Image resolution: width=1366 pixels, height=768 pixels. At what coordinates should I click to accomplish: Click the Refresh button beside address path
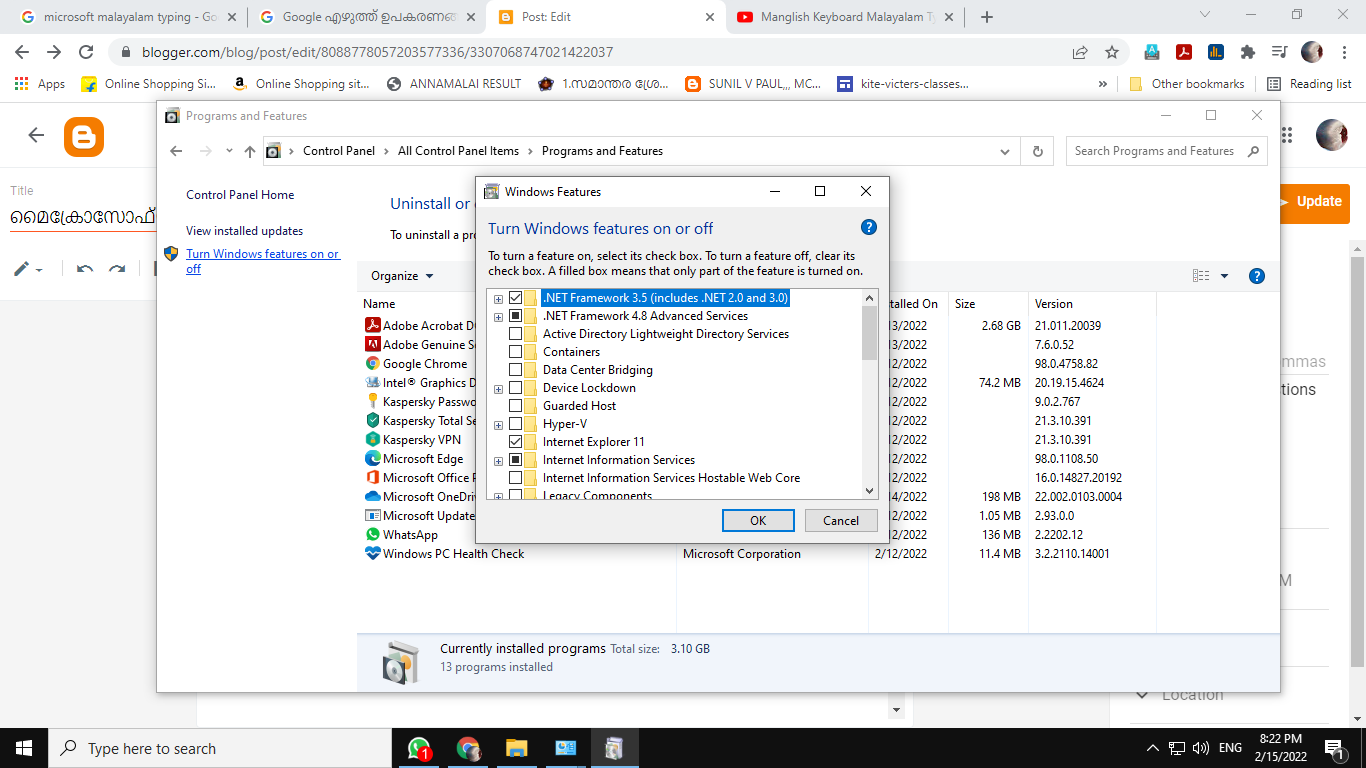pyautogui.click(x=1037, y=151)
